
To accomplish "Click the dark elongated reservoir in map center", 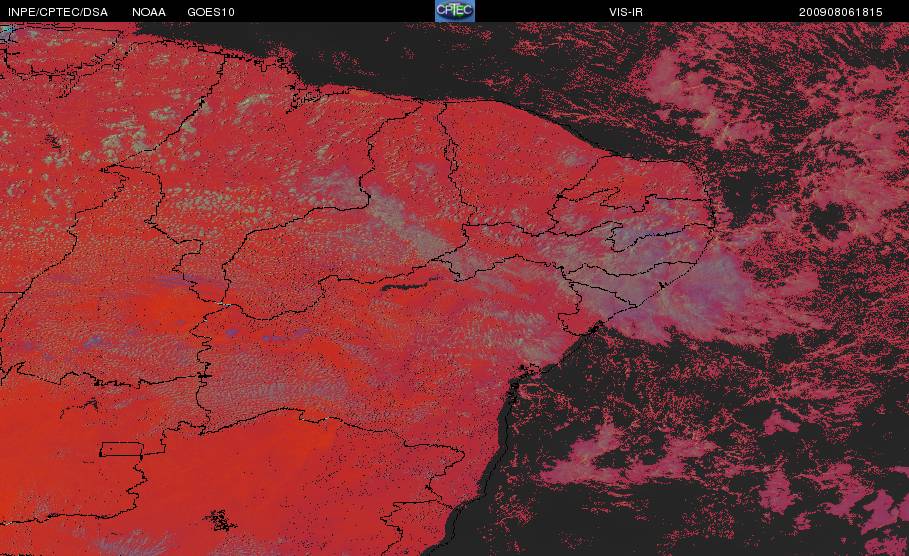I will [410, 285].
